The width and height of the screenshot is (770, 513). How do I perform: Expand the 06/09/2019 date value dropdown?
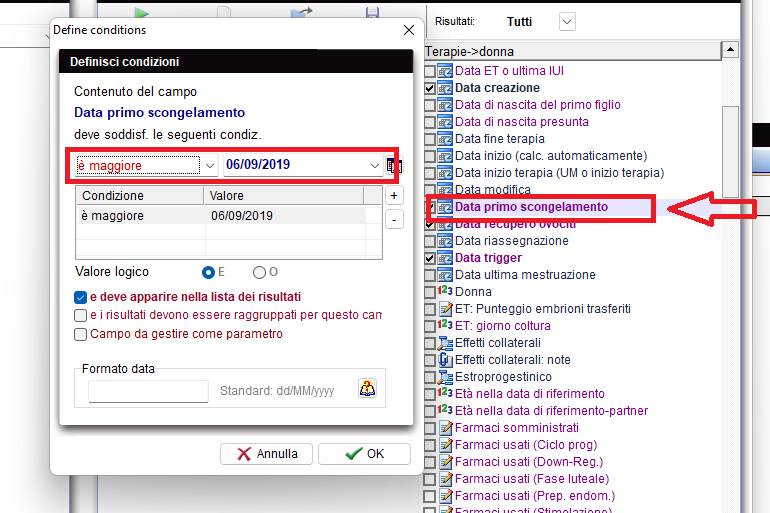click(375, 166)
